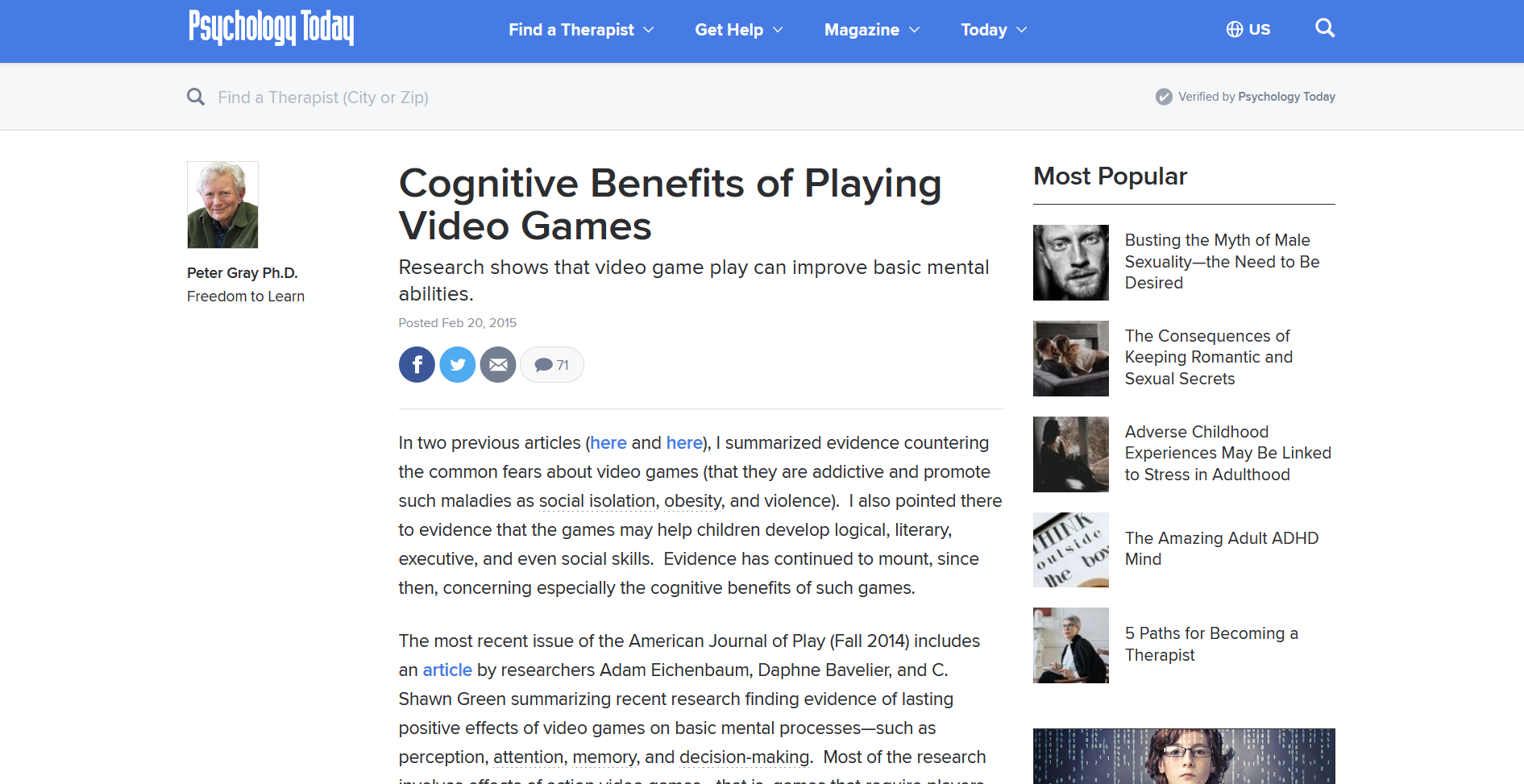Click the Psychology Today logo
This screenshot has height=784, width=1524.
coord(271,28)
